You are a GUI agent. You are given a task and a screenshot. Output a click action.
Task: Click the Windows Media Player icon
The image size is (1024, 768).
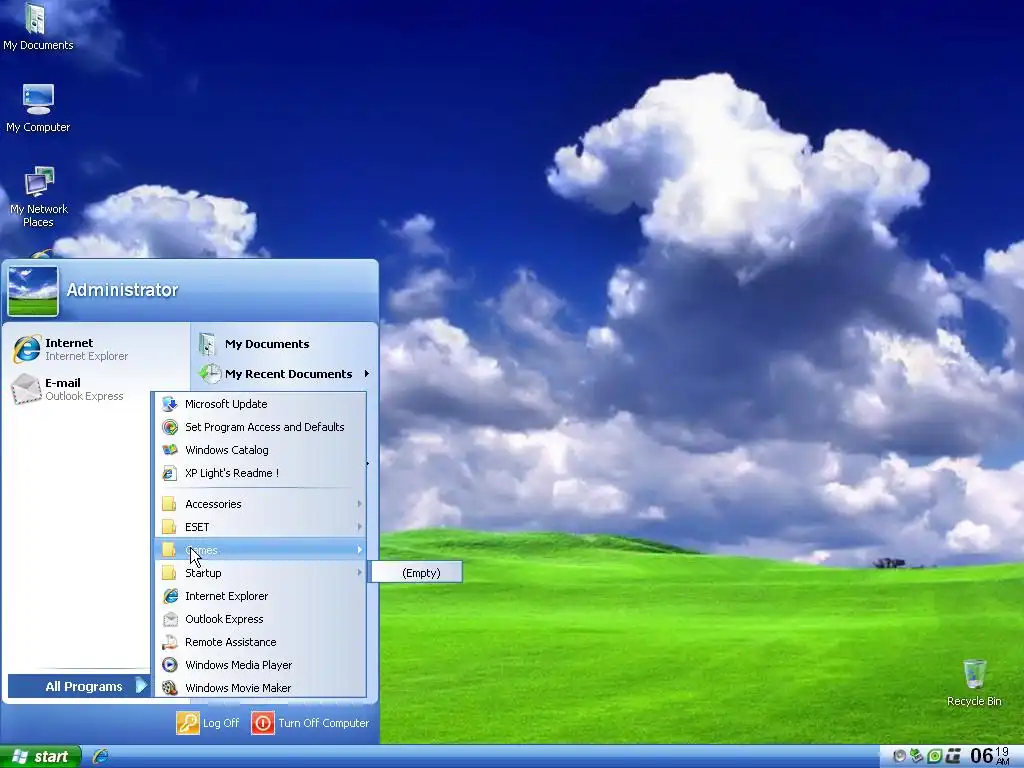pyautogui.click(x=170, y=665)
